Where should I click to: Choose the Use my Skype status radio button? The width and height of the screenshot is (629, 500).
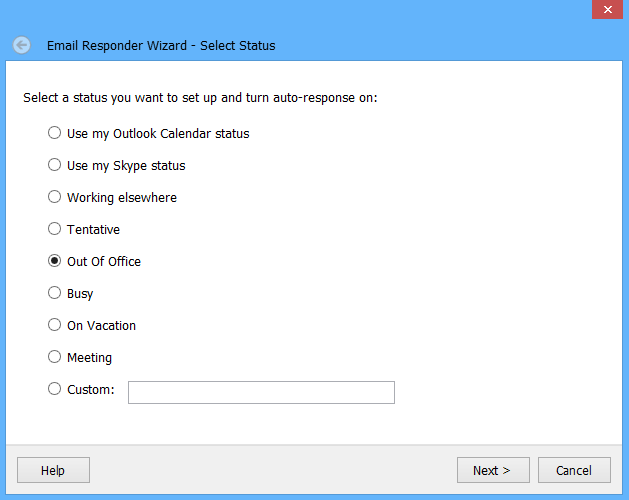click(54, 165)
